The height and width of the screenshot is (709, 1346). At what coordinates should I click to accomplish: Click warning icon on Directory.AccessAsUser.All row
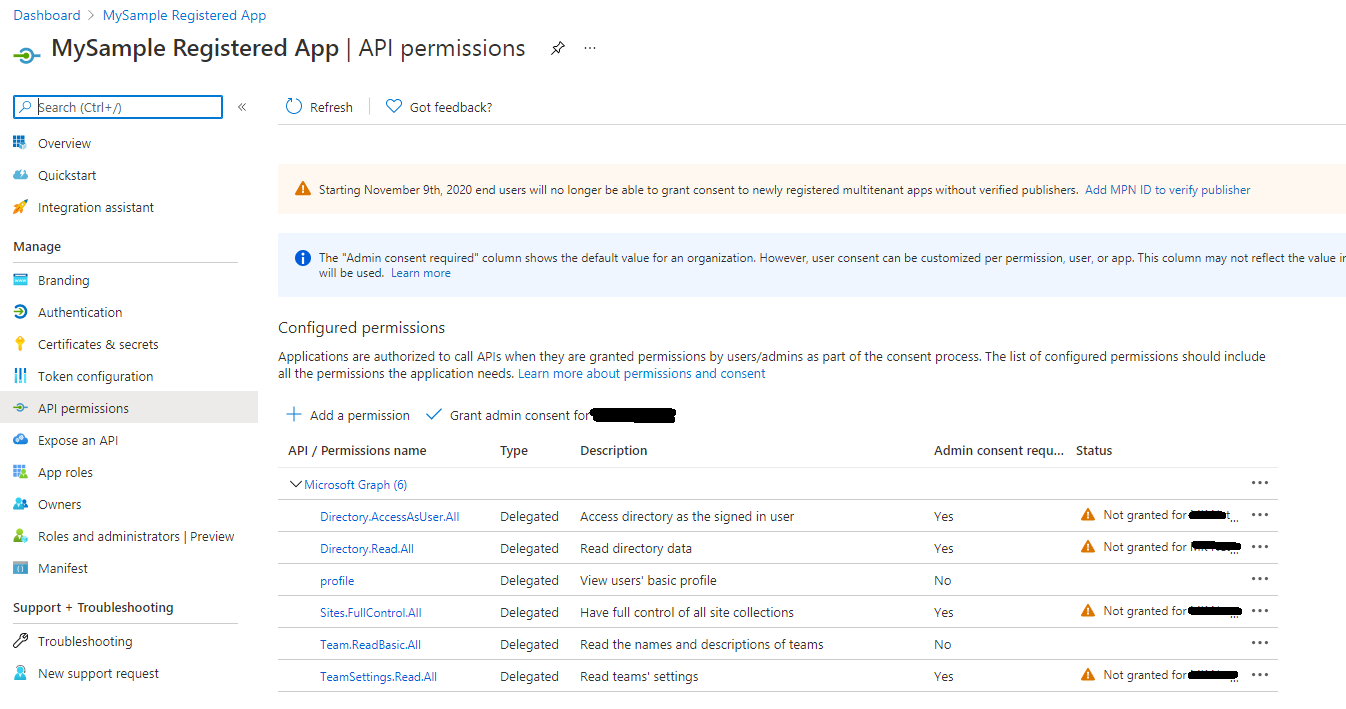coord(1088,515)
